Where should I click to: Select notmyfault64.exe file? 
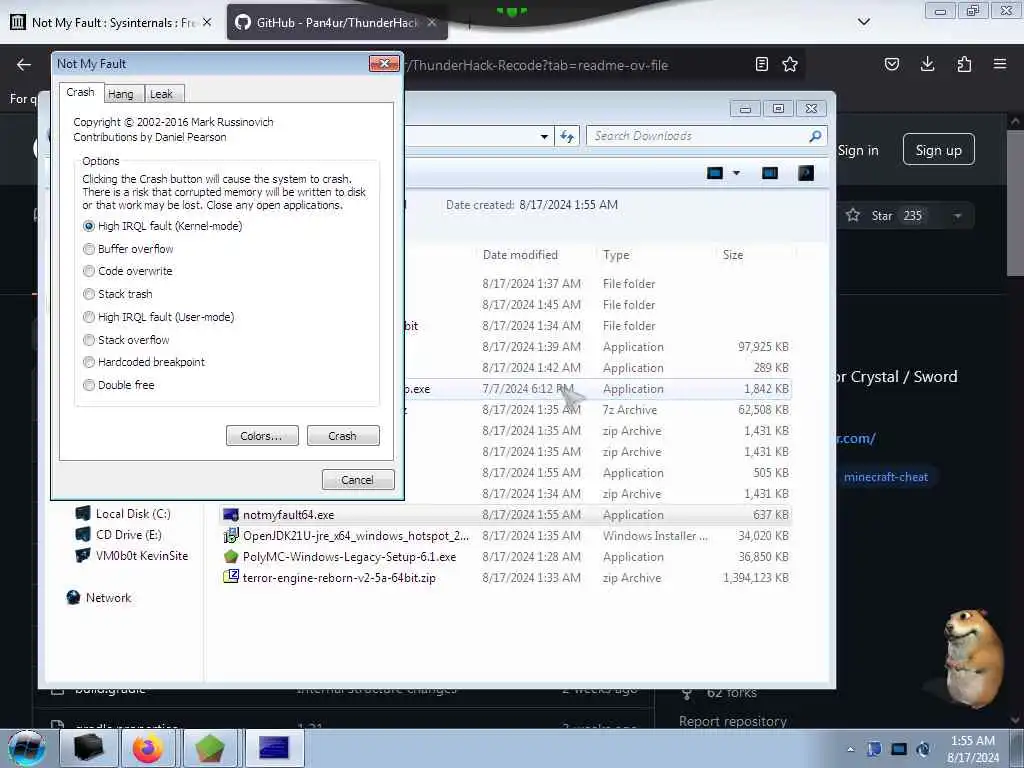(x=506, y=515)
